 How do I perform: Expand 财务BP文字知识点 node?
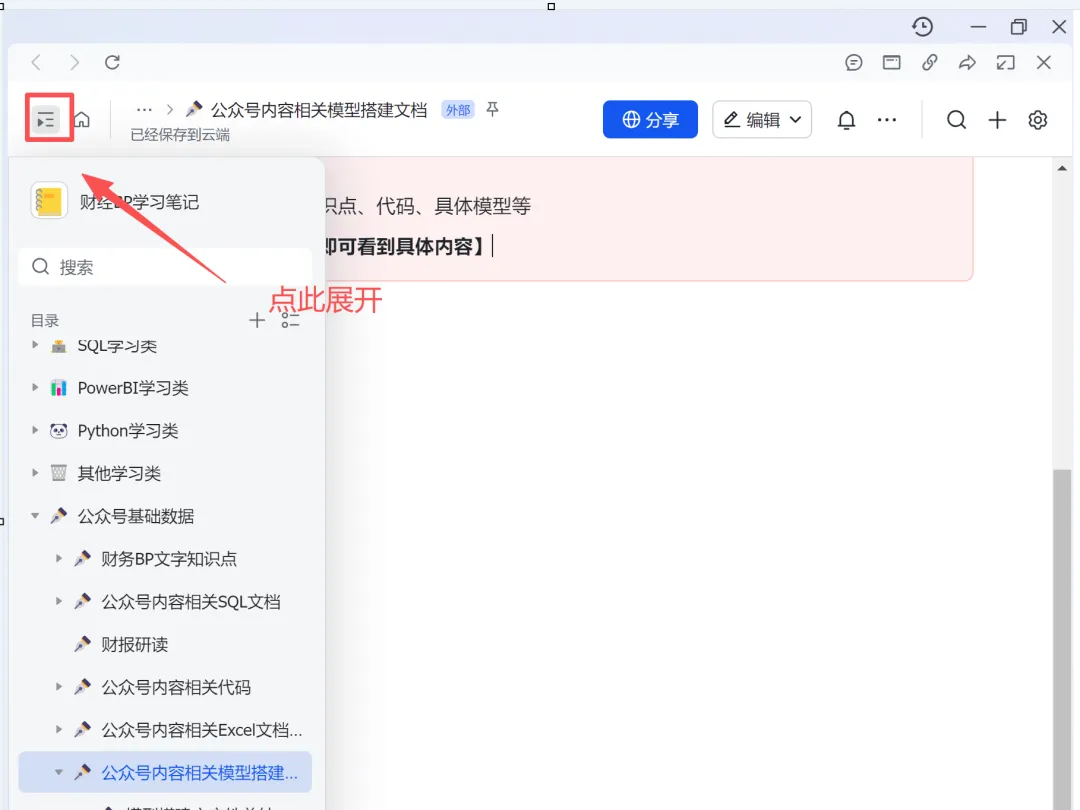[59, 559]
